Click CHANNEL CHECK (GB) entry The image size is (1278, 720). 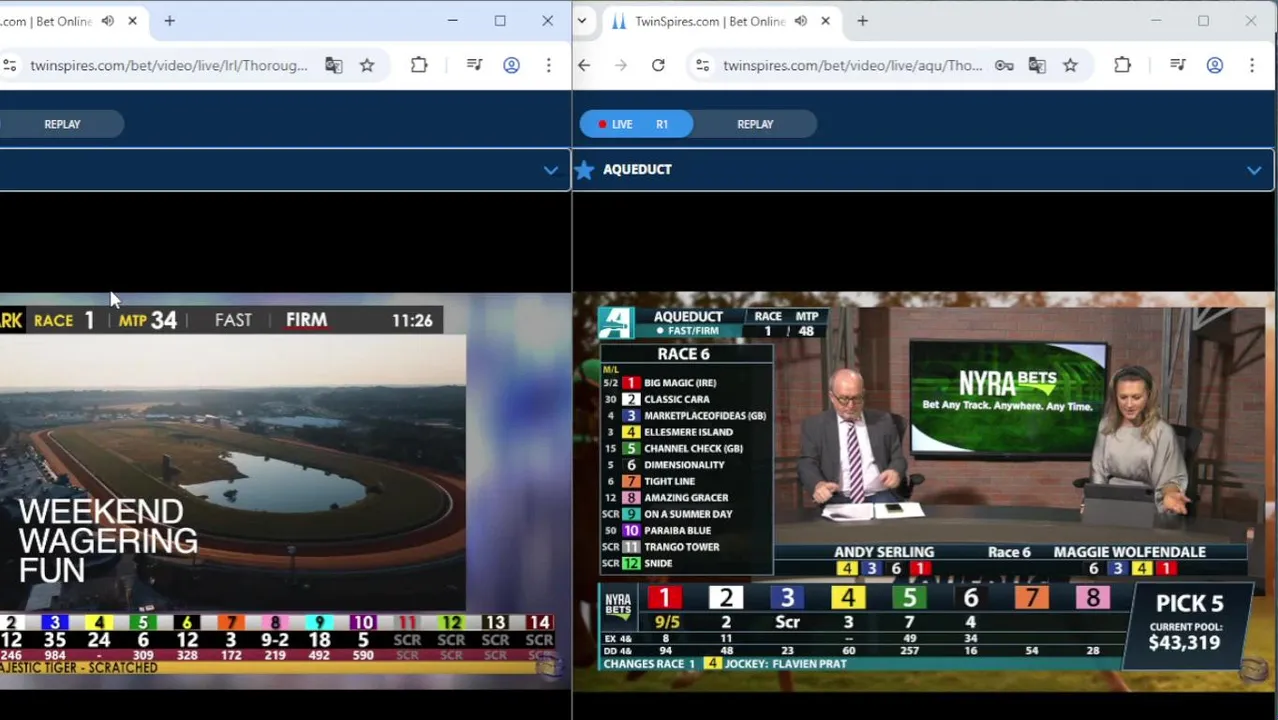[693, 448]
